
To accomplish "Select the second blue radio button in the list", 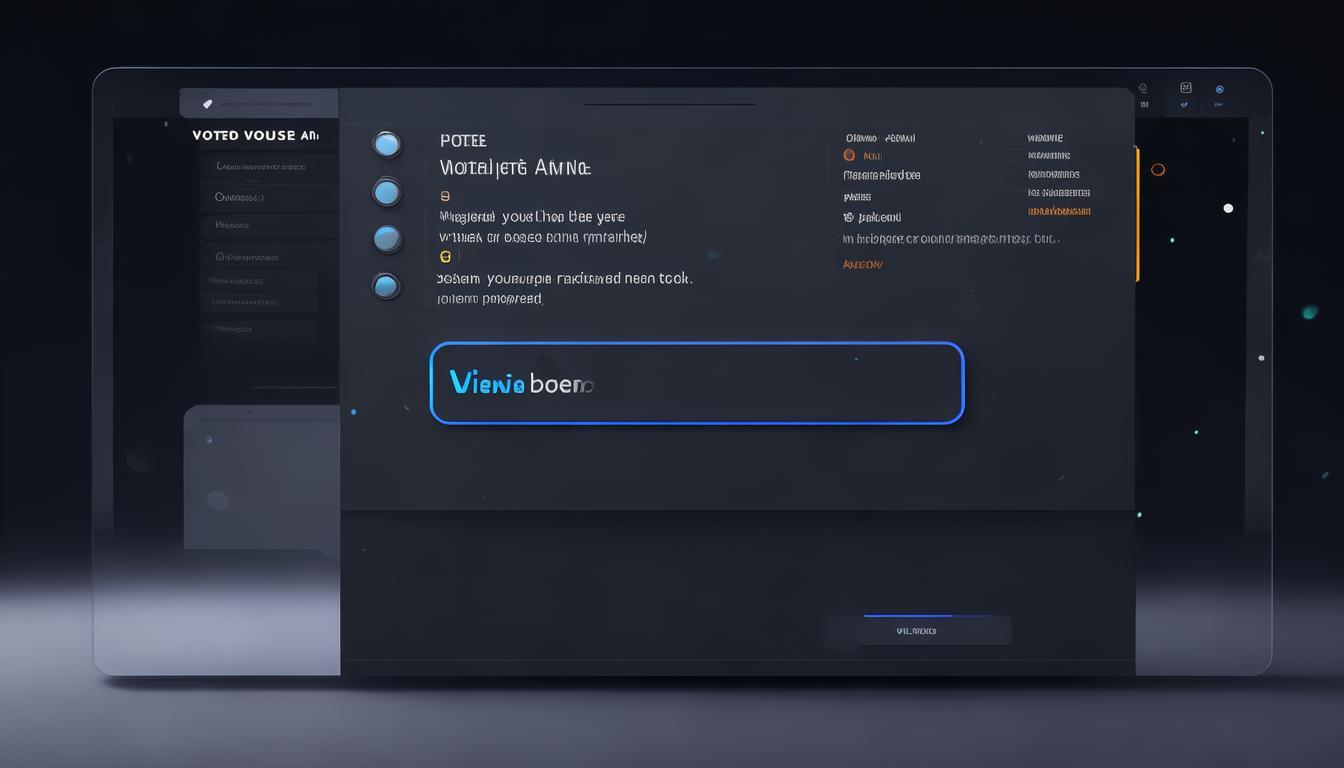I will click(386, 191).
